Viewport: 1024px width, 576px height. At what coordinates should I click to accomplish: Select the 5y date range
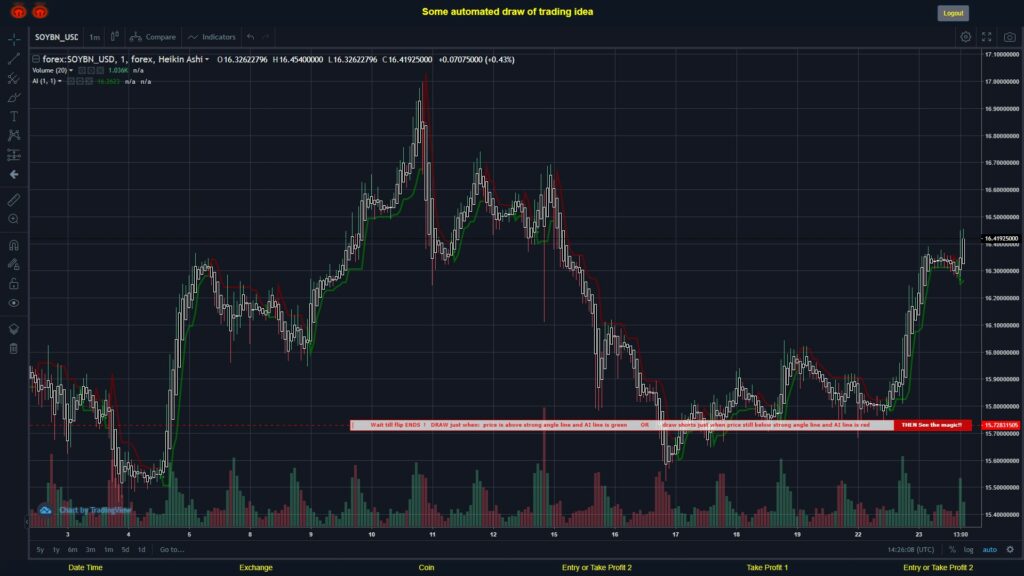click(x=40, y=550)
